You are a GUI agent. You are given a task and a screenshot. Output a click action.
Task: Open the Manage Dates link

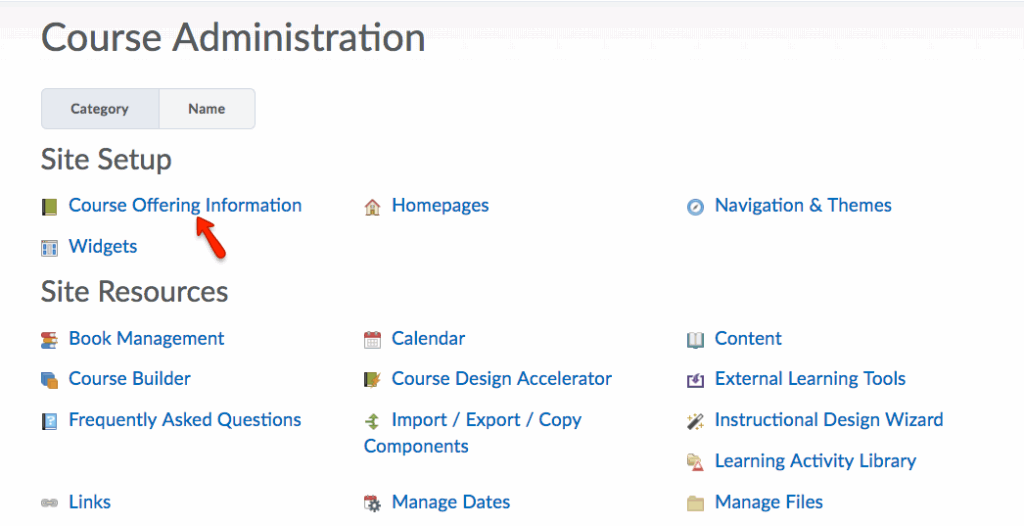pos(451,502)
